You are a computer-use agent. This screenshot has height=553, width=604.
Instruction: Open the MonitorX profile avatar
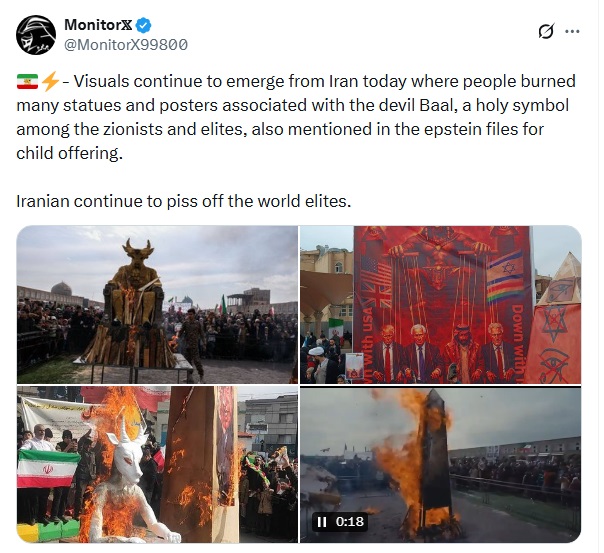tap(36, 35)
